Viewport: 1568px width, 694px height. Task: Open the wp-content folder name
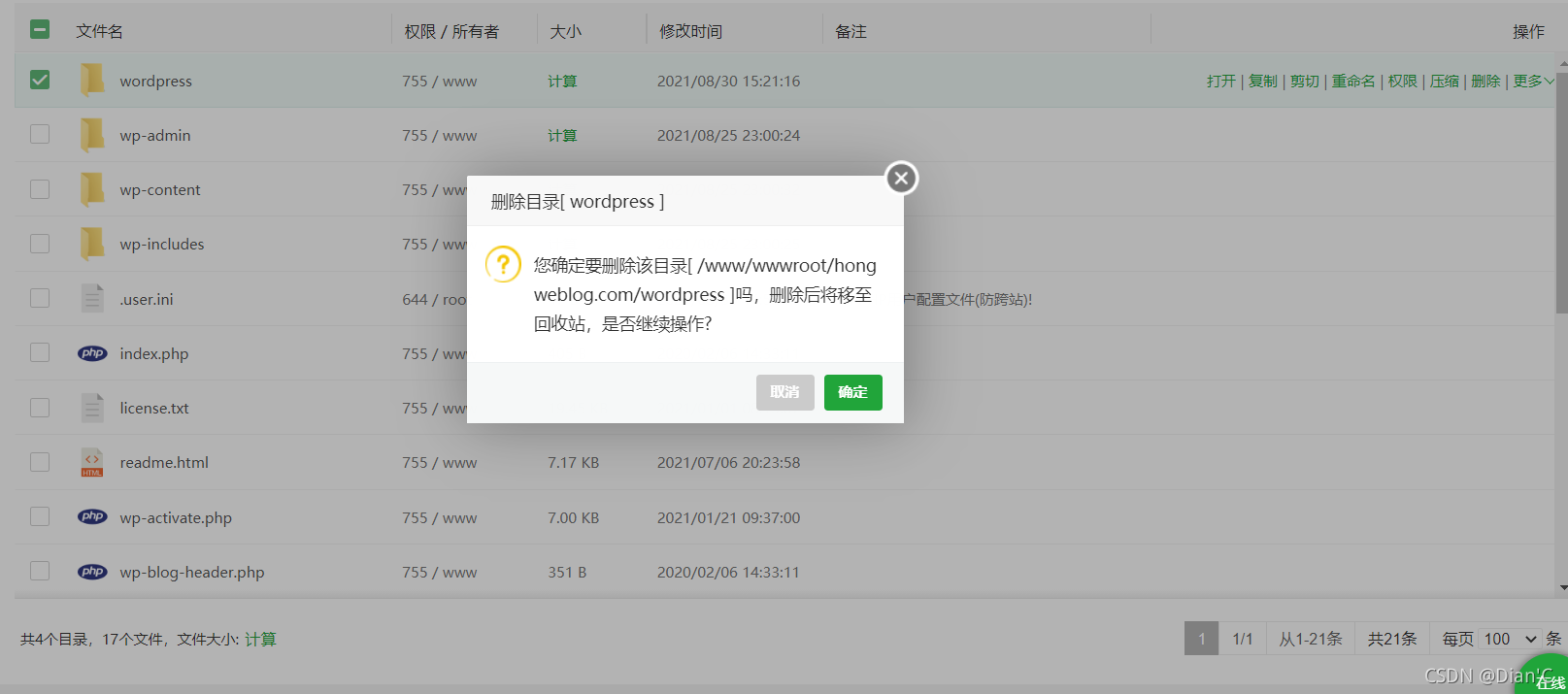point(160,189)
